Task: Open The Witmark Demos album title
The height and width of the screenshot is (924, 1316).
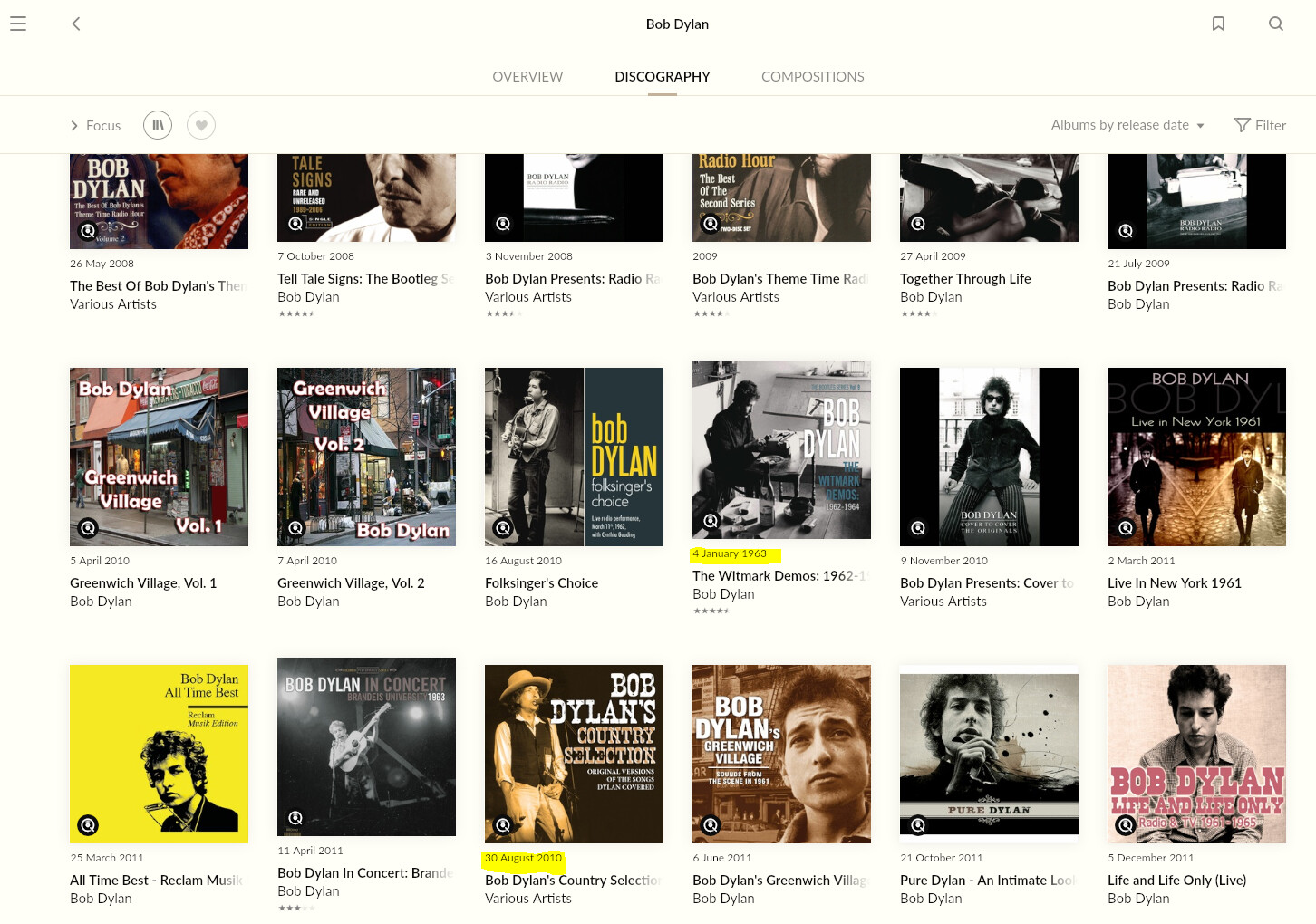Action: (x=780, y=576)
